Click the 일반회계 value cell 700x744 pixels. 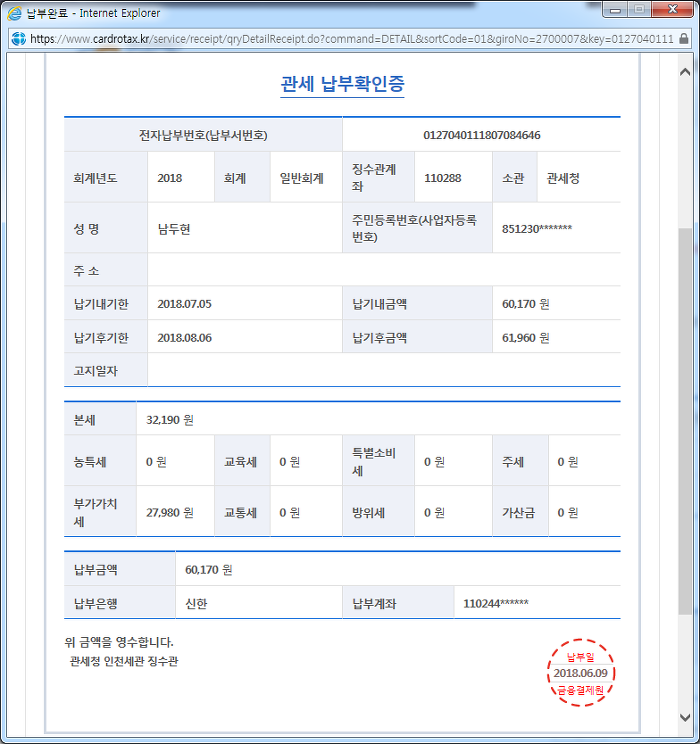click(306, 178)
